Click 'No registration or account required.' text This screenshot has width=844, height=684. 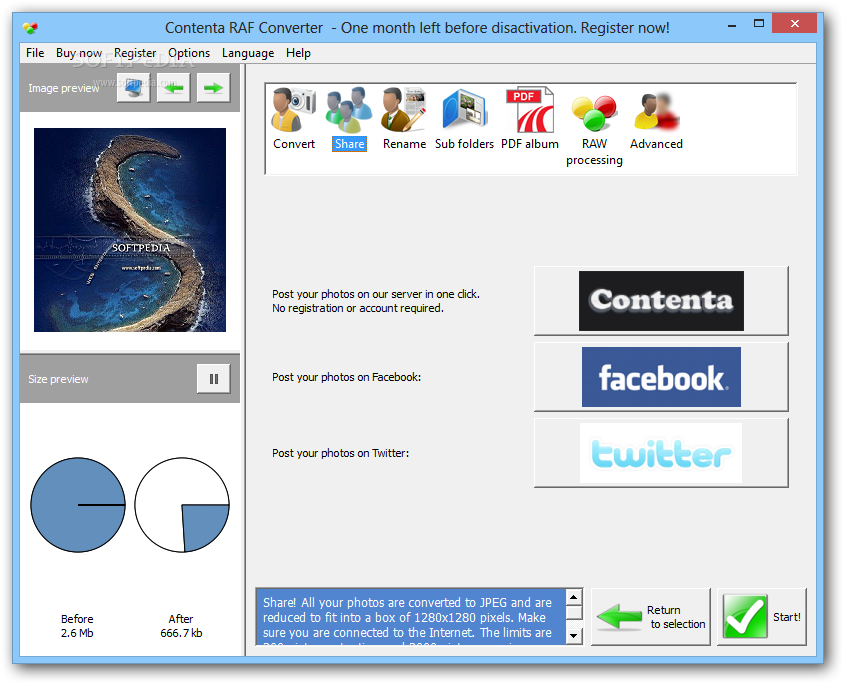tap(357, 308)
